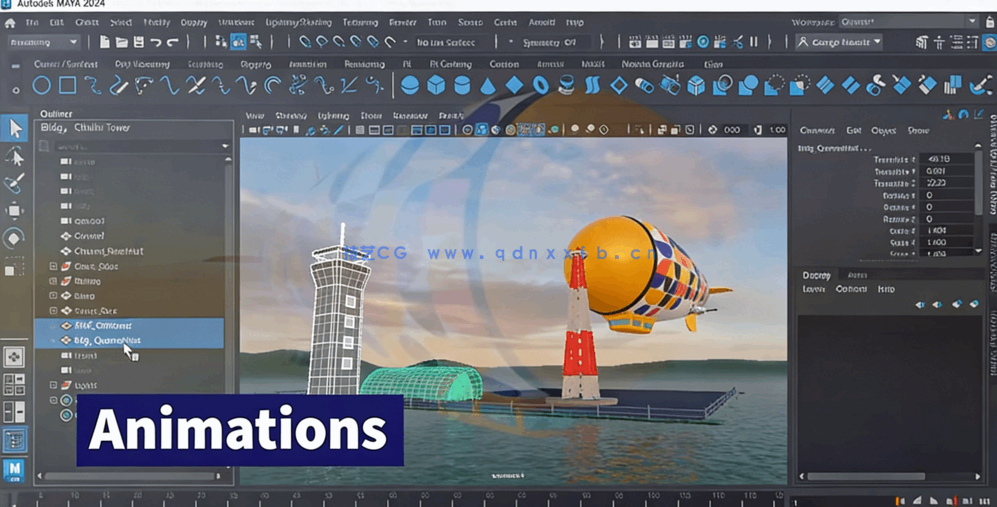
Task: Switch to four-view layout button
Action: tap(14, 384)
